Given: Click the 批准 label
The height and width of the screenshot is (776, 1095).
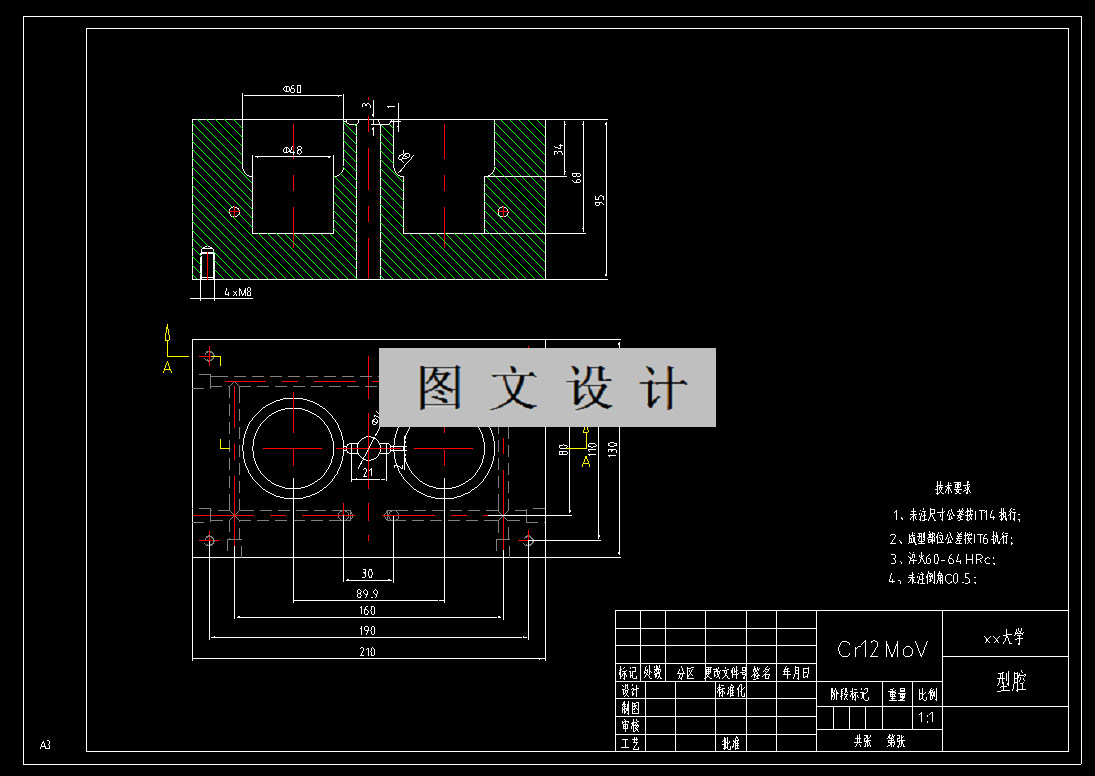Looking at the screenshot, I should click(731, 744).
